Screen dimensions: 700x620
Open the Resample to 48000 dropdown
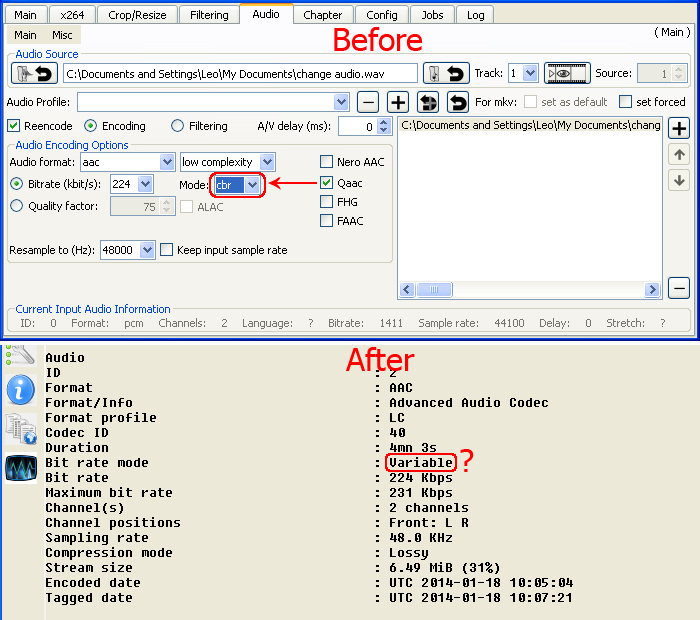[147, 250]
